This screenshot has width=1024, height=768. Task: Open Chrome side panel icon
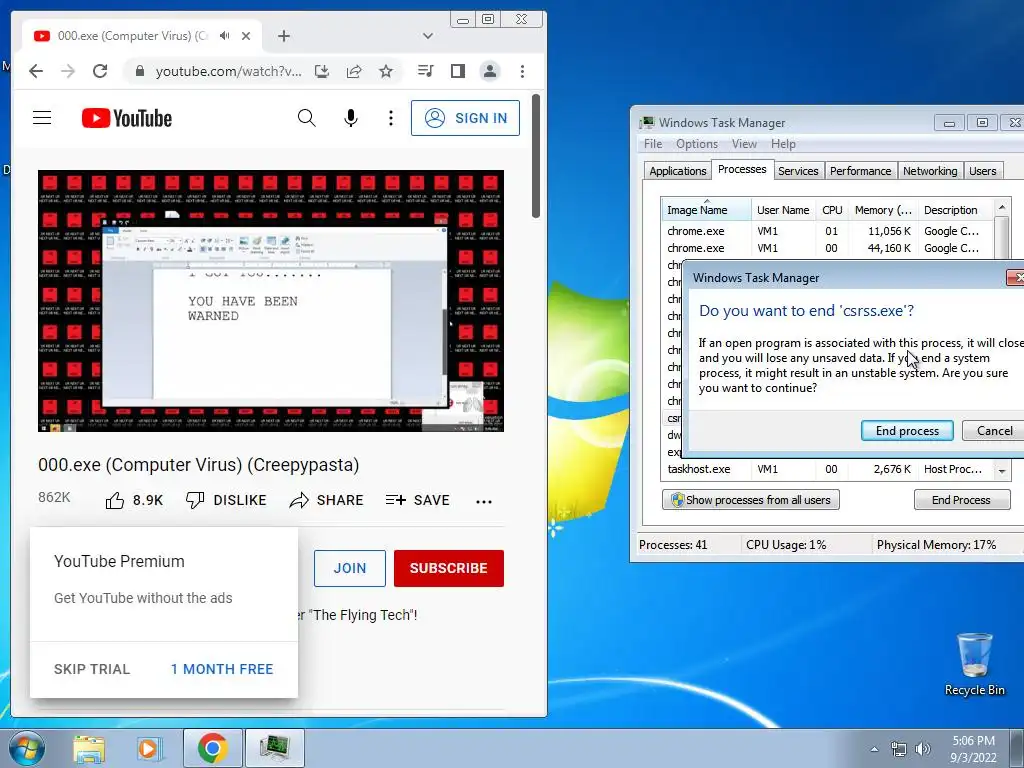click(458, 71)
